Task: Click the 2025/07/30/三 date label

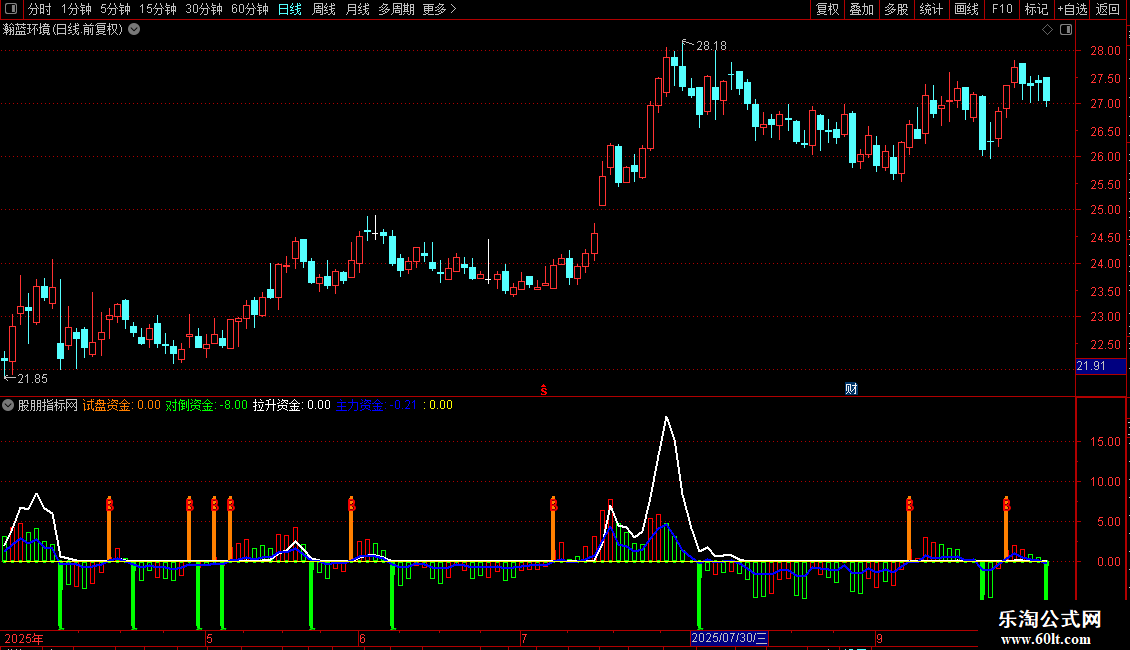Action: [729, 638]
